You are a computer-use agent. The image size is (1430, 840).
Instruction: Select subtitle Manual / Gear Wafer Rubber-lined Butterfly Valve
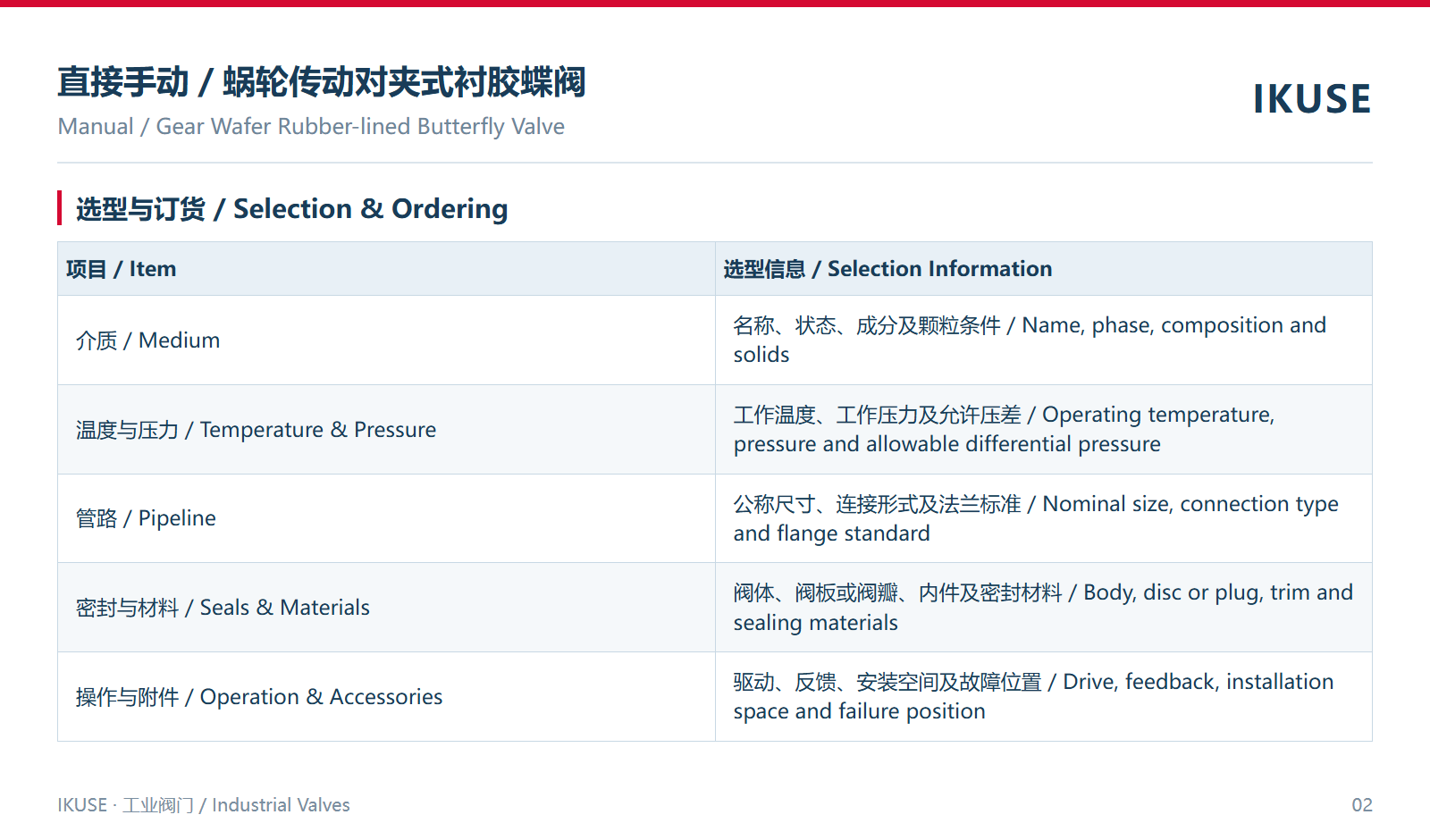point(311,127)
